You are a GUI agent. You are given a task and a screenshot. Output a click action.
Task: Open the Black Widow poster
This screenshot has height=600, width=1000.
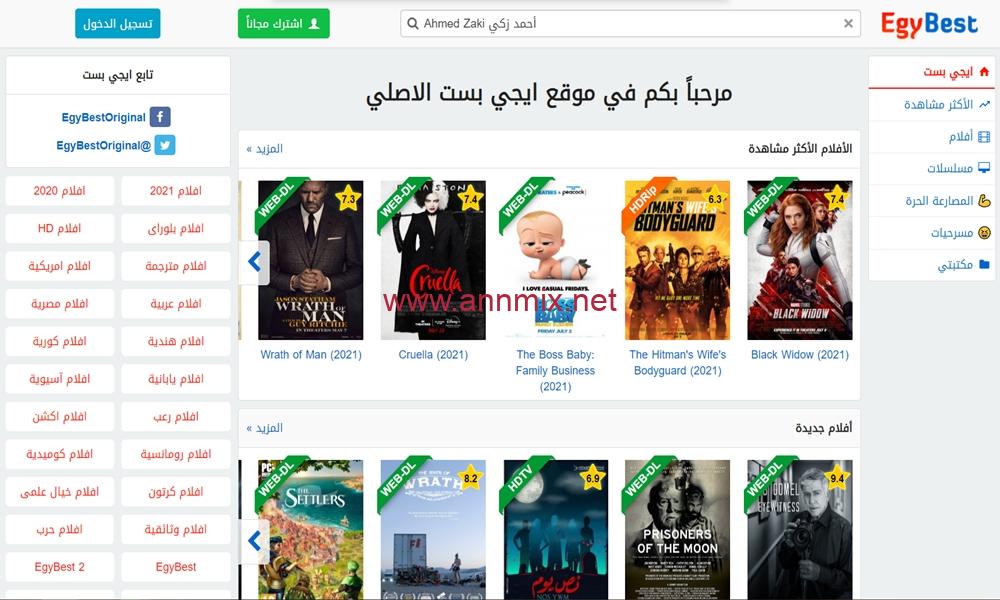pos(800,260)
